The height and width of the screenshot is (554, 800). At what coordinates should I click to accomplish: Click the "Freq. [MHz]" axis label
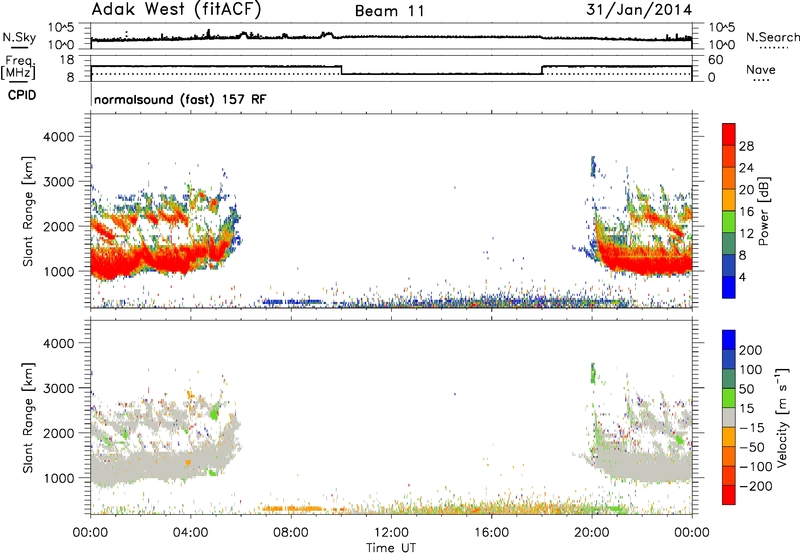pyautogui.click(x=18, y=67)
